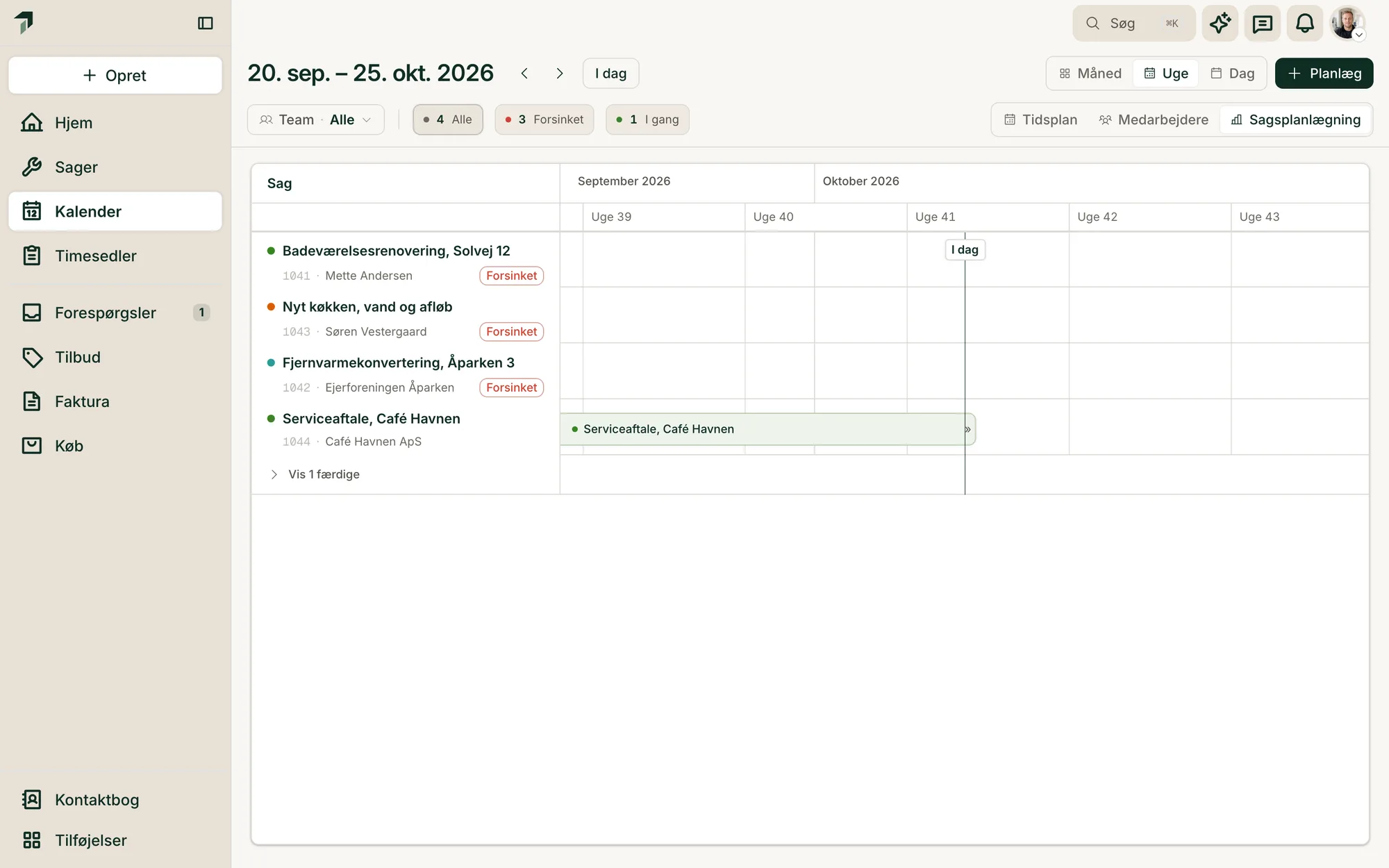Filter by 3 Forsinket
Screen dimensions: 1389x868
tap(544, 119)
